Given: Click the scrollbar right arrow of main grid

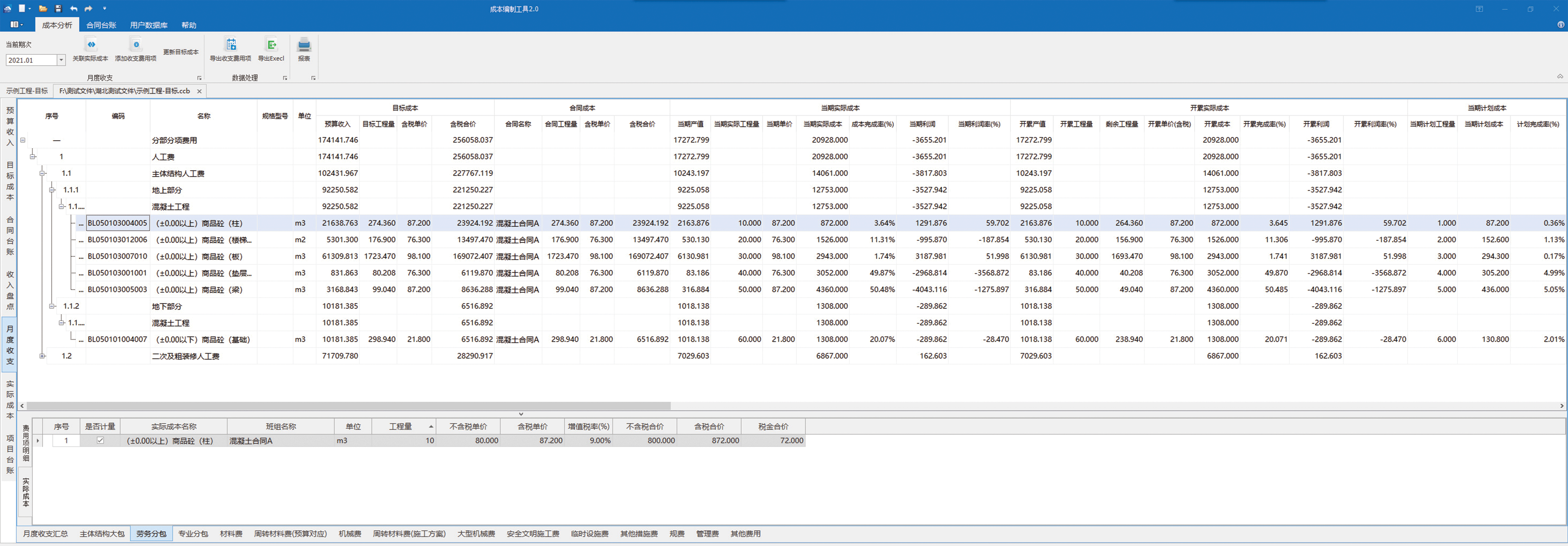Looking at the screenshot, I should (1562, 405).
